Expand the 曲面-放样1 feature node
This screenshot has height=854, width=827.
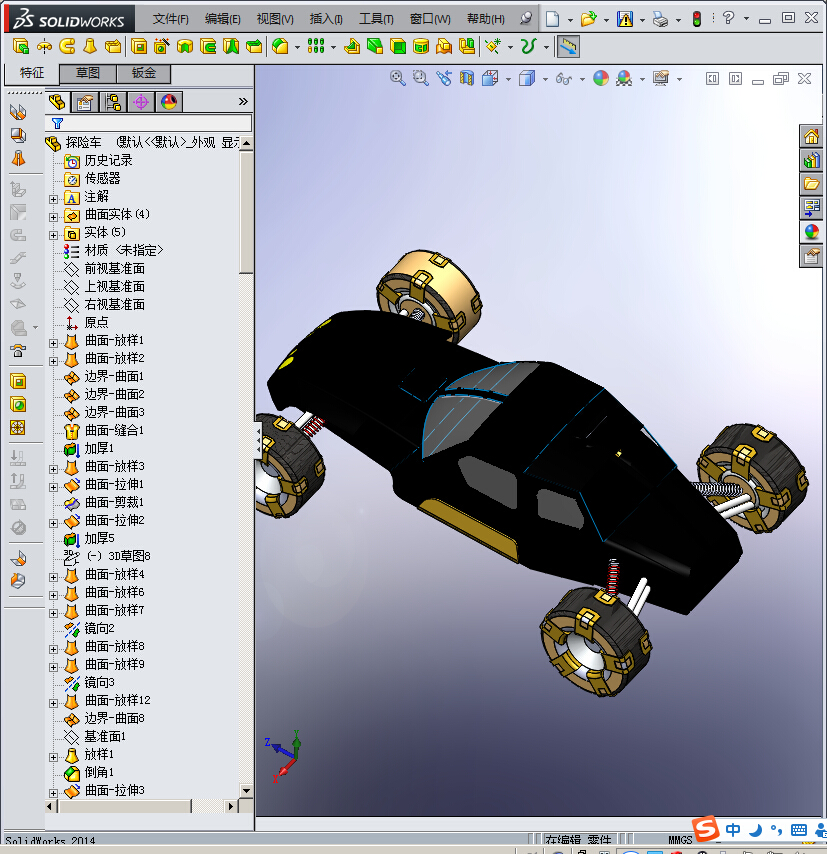[53, 343]
